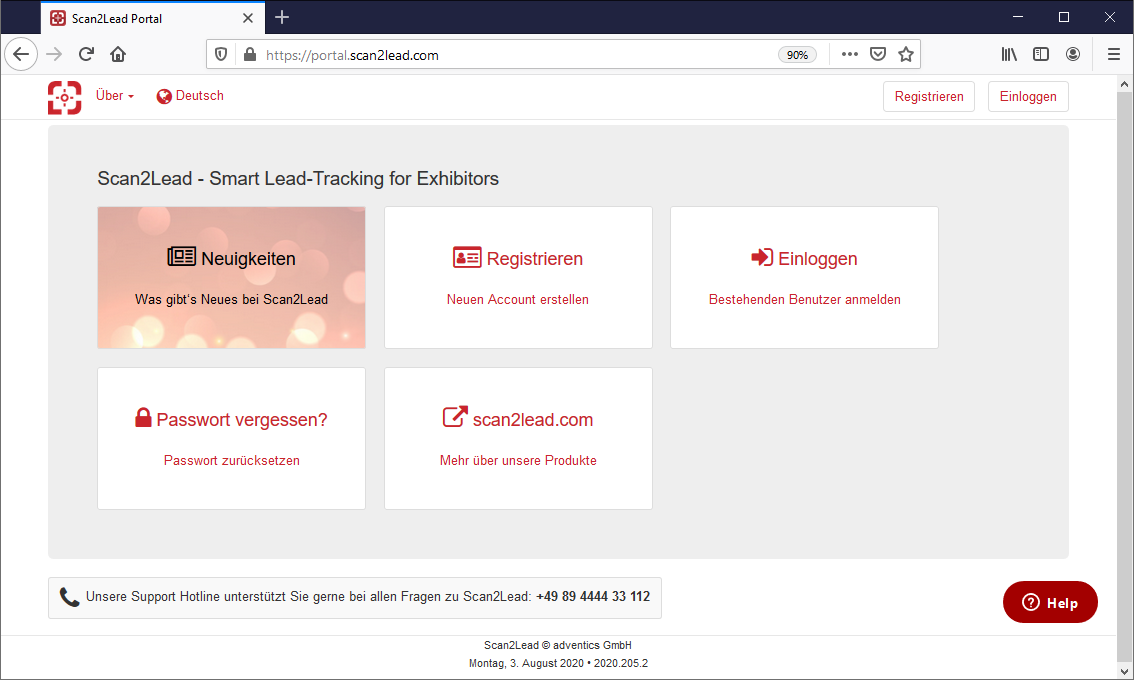Reset the 90% zoom level indicator
1134x680 pixels.
click(797, 55)
